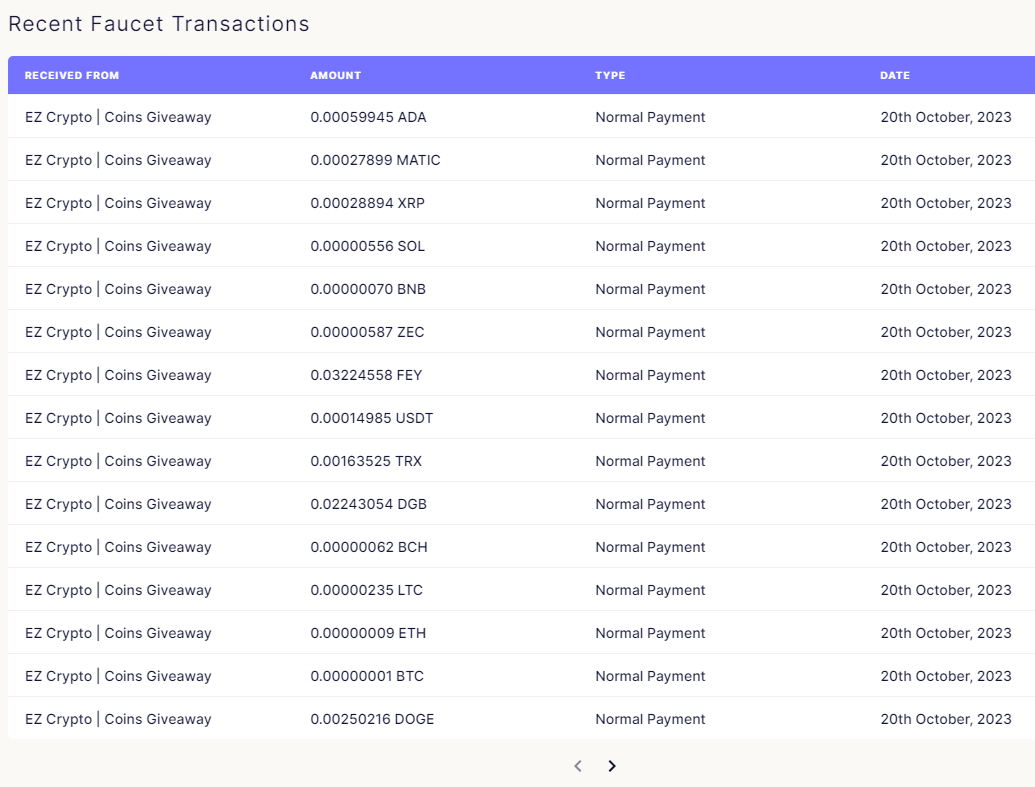Click EZ Crypto sender in the LTC row

118,589
